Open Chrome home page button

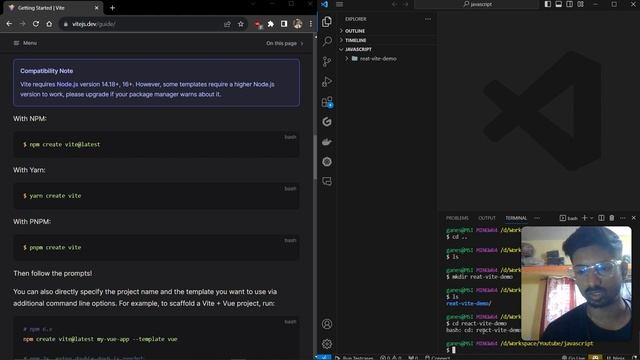[49, 24]
